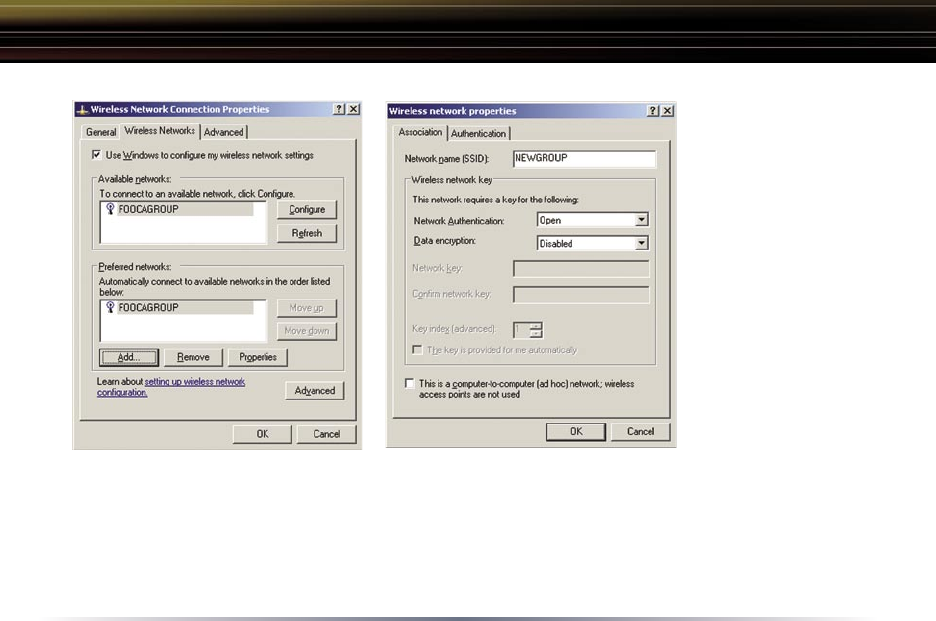Open the Advanced tab
The height and width of the screenshot is (621, 936).
(224, 132)
